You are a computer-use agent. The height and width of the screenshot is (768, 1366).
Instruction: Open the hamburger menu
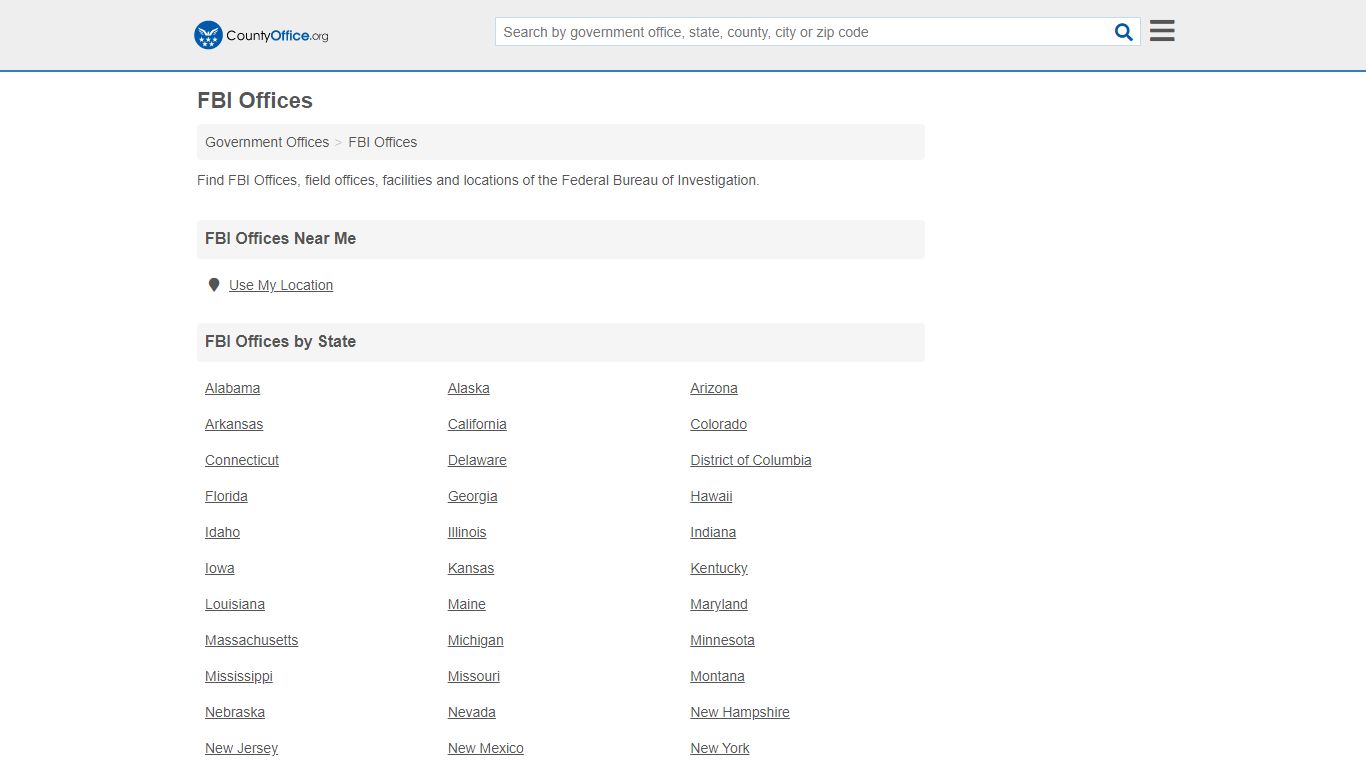(x=1162, y=31)
